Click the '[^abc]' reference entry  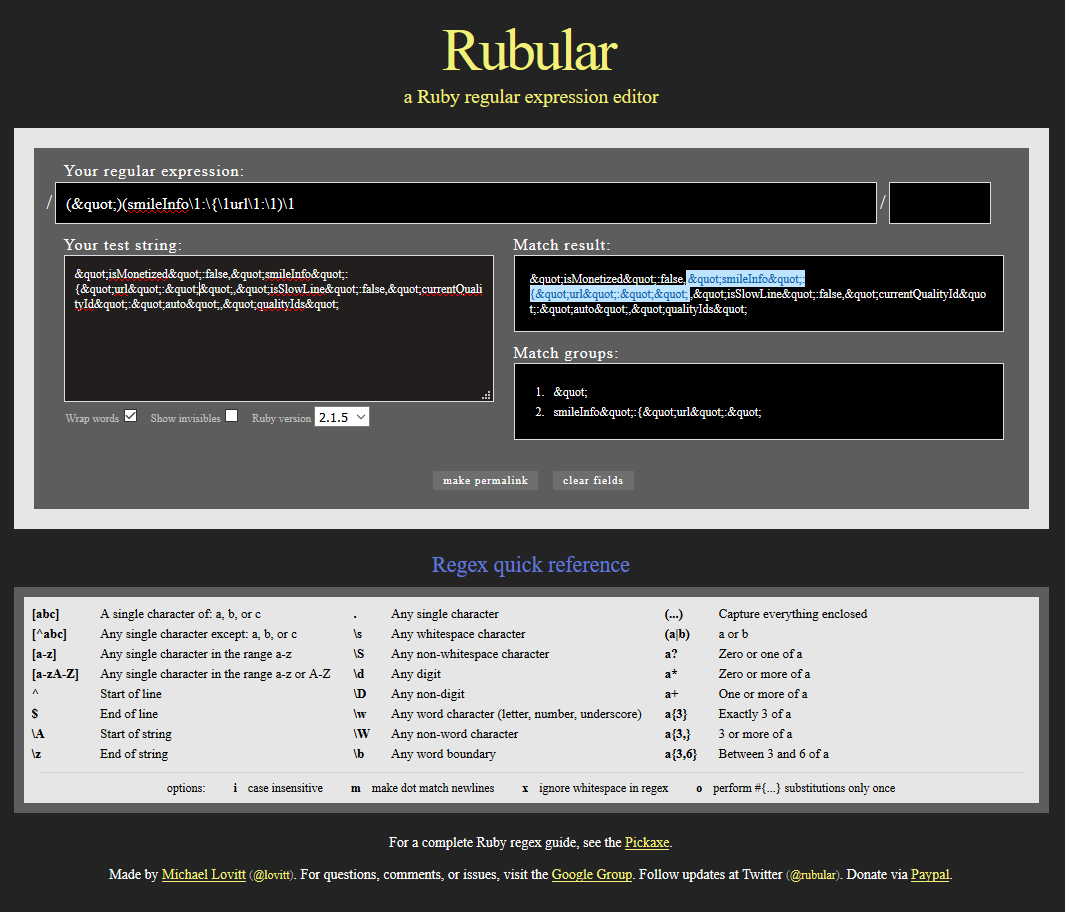49,634
